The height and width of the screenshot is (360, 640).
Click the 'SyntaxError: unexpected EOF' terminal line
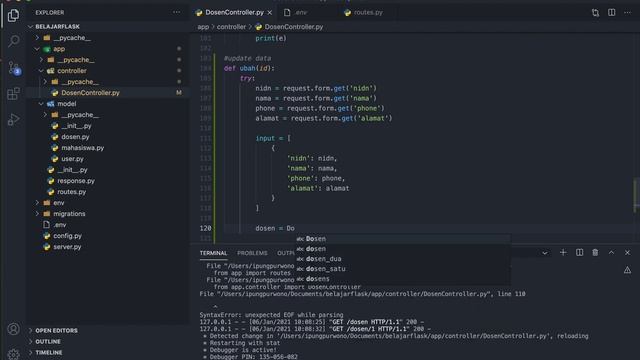[271, 315]
